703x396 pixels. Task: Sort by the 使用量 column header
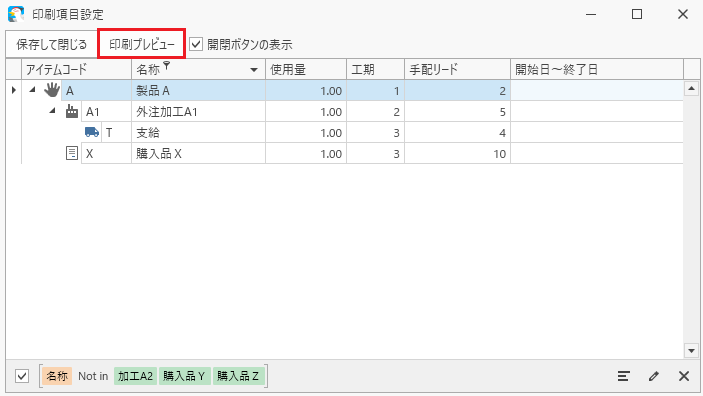click(306, 70)
